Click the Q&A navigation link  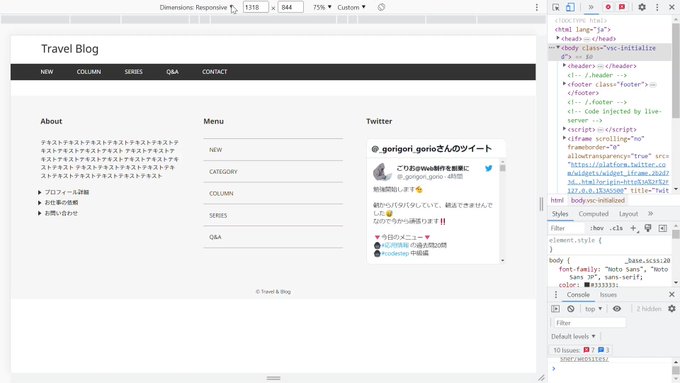pyautogui.click(x=172, y=72)
